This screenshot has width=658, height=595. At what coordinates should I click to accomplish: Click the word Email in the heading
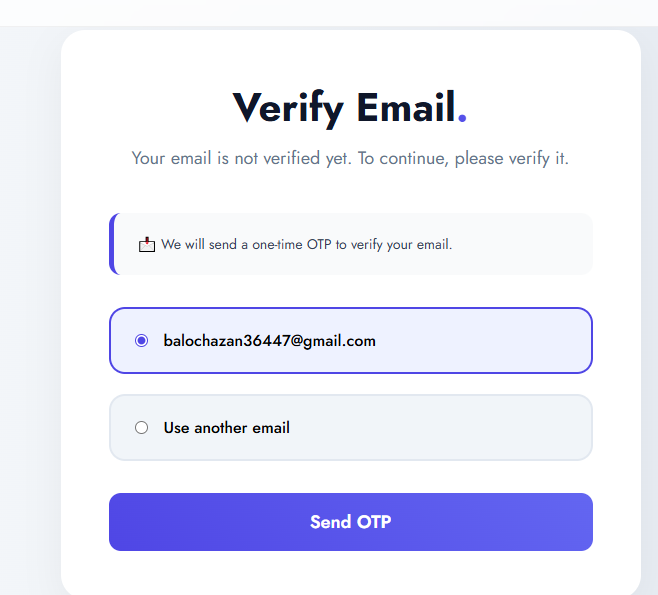click(406, 107)
